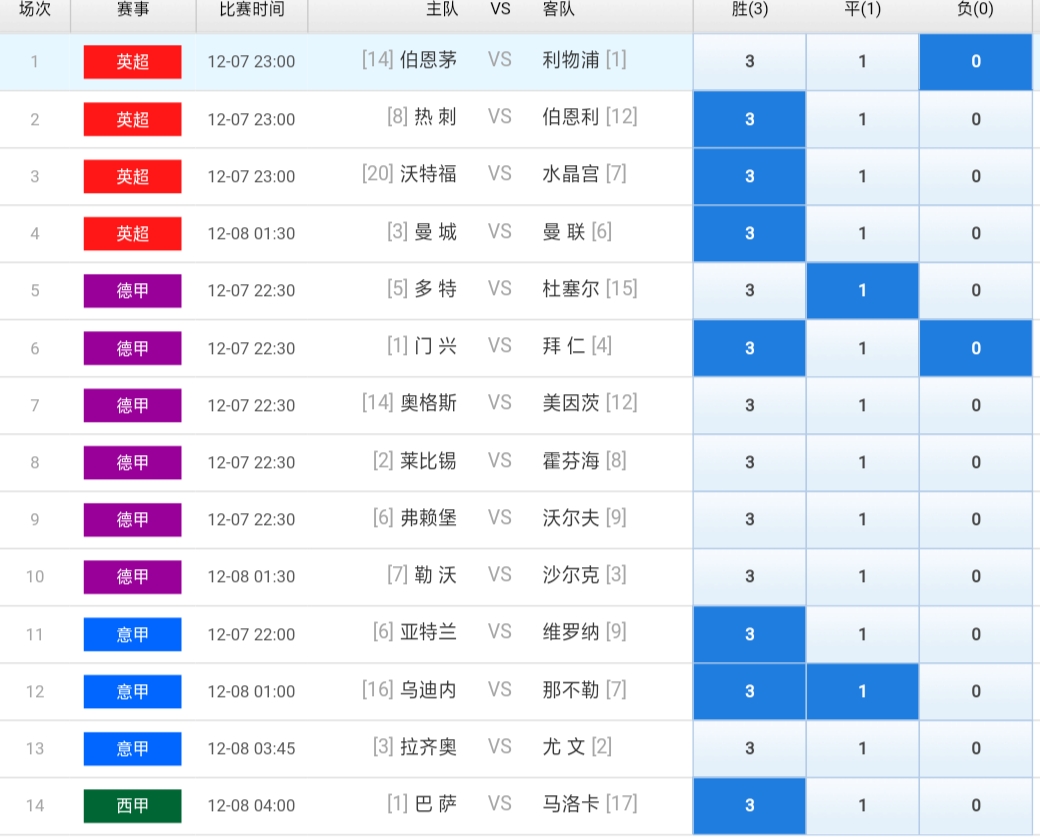Select draw (1) for 曼城 vs 曼联
This screenshot has height=840, width=1040.
pos(862,234)
